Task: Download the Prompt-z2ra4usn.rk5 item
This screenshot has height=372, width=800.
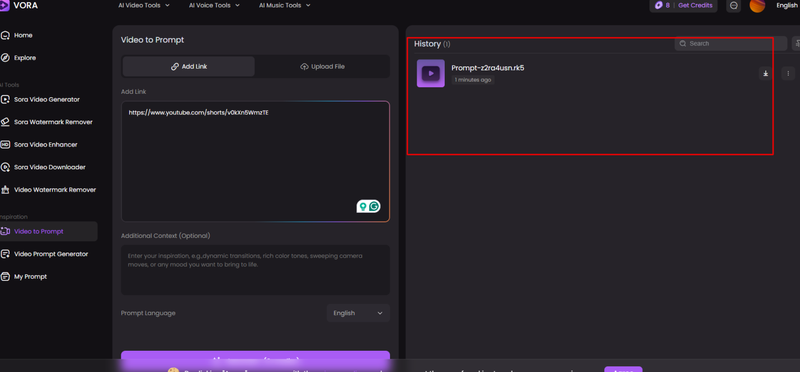Action: pos(765,73)
